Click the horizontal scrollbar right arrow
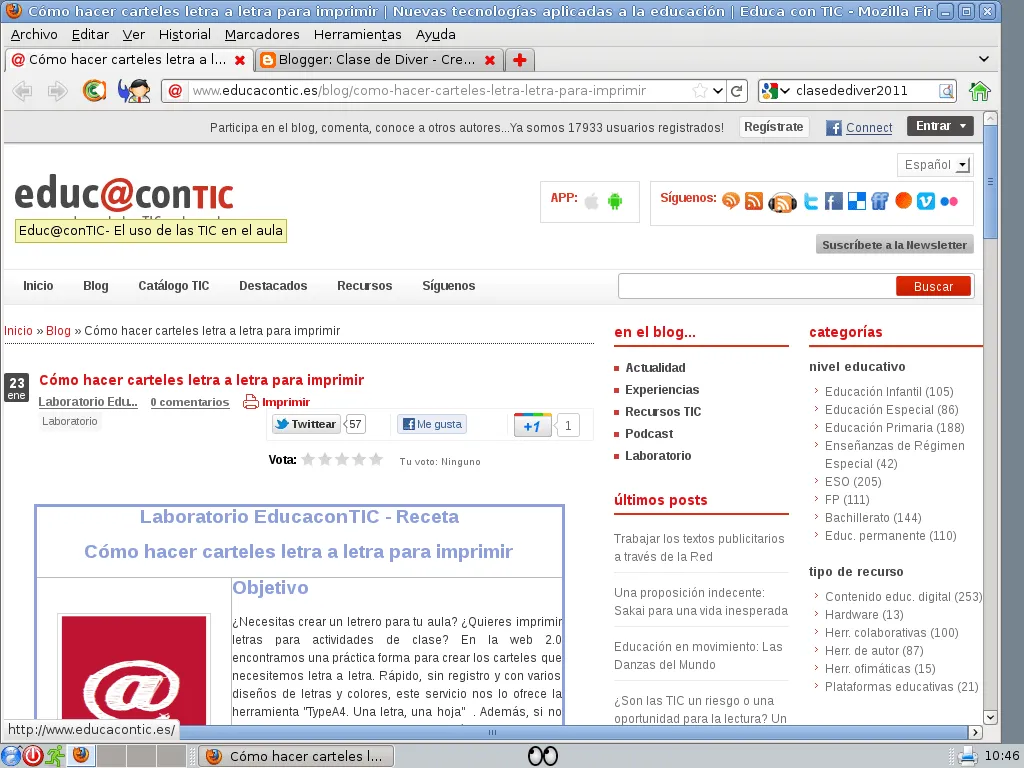The image size is (1024, 768). (975, 732)
